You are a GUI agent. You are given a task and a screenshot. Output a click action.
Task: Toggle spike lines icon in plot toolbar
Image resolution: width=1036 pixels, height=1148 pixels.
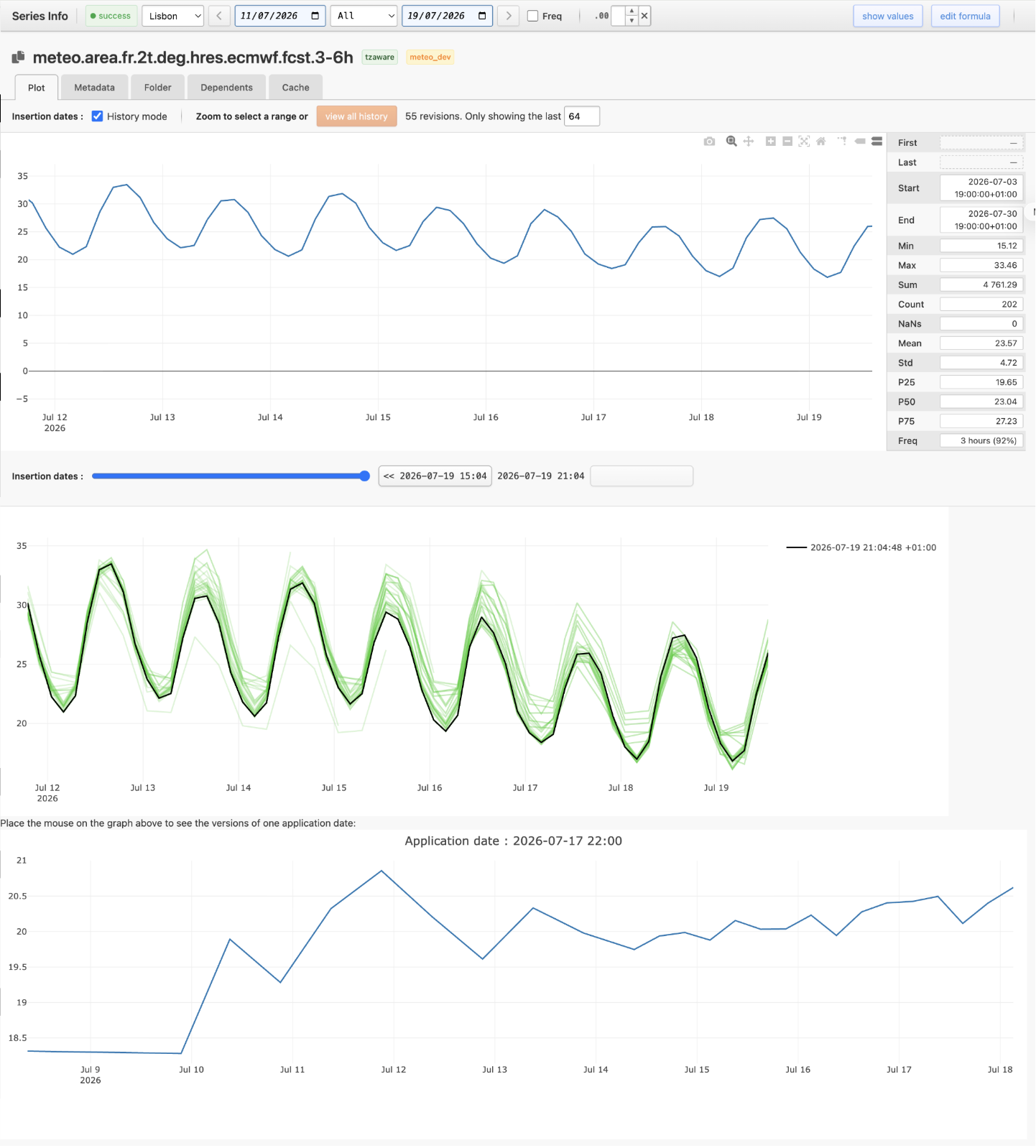point(842,141)
